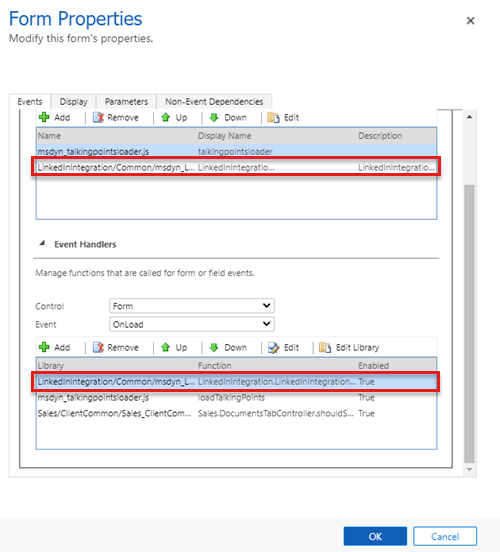This screenshot has height=552, width=500.
Task: Move handler Up in Event Handlers toolbar
Action: pos(165,347)
